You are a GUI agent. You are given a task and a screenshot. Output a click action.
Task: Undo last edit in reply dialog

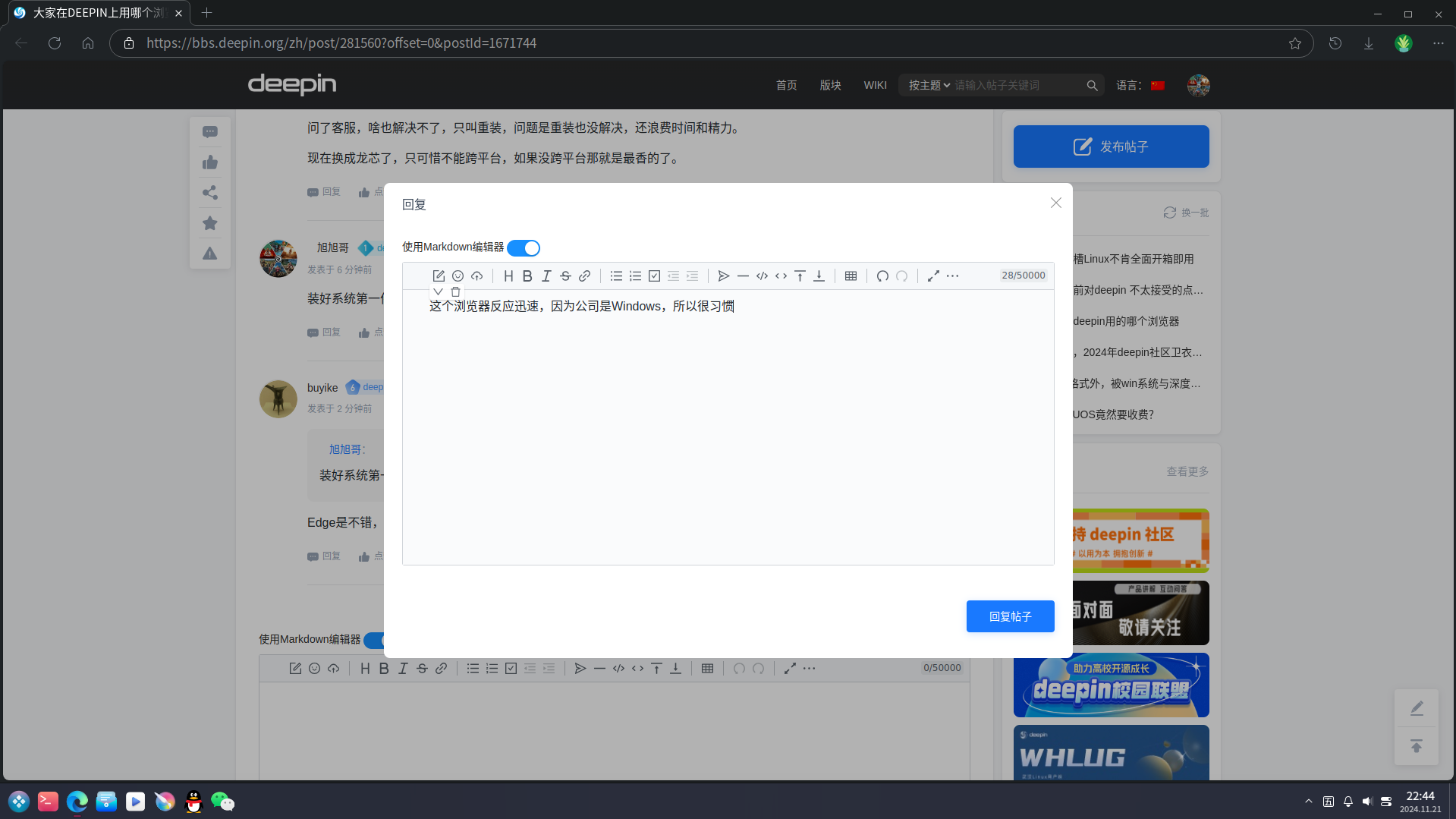tap(882, 276)
